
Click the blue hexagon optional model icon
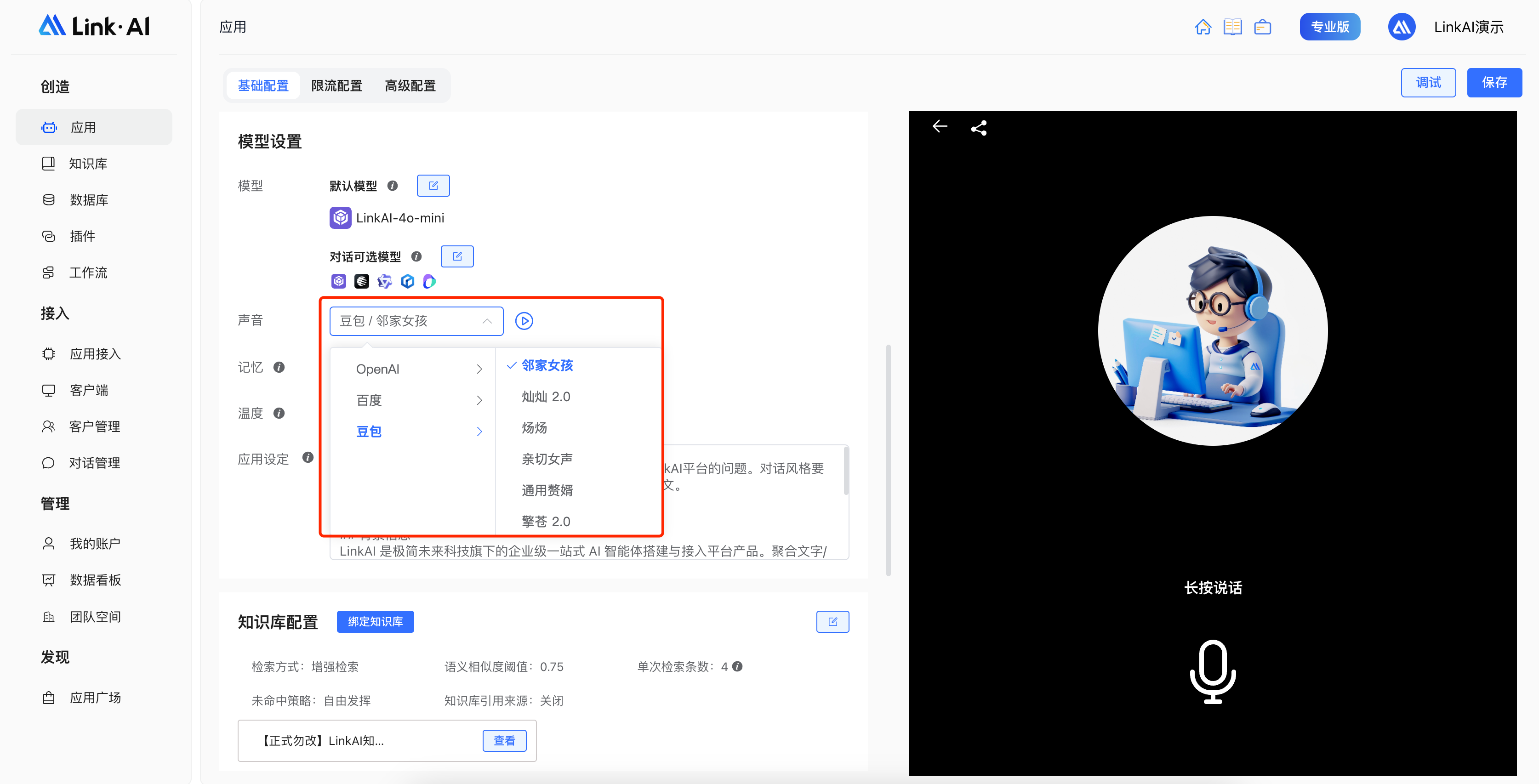point(407,281)
